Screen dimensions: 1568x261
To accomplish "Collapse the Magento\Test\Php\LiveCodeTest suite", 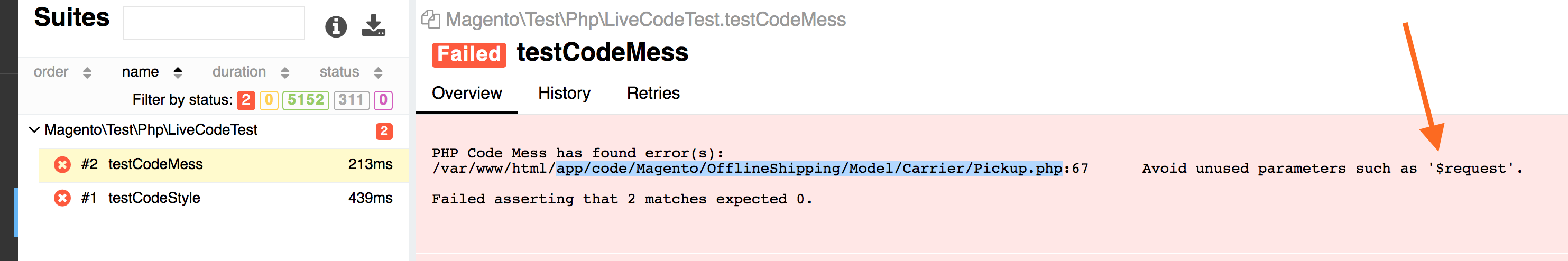I will click(x=35, y=130).
